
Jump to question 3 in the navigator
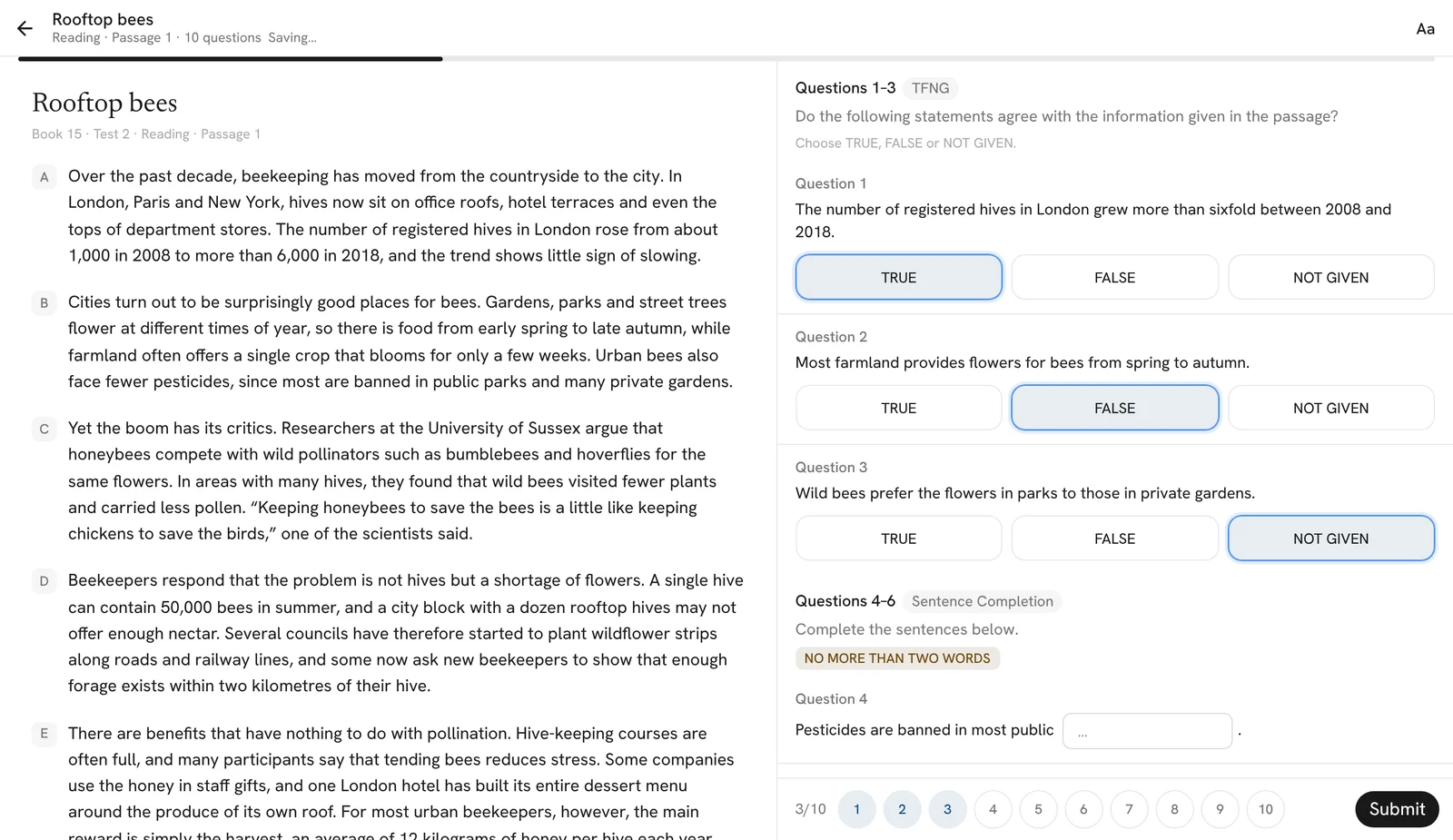click(947, 809)
